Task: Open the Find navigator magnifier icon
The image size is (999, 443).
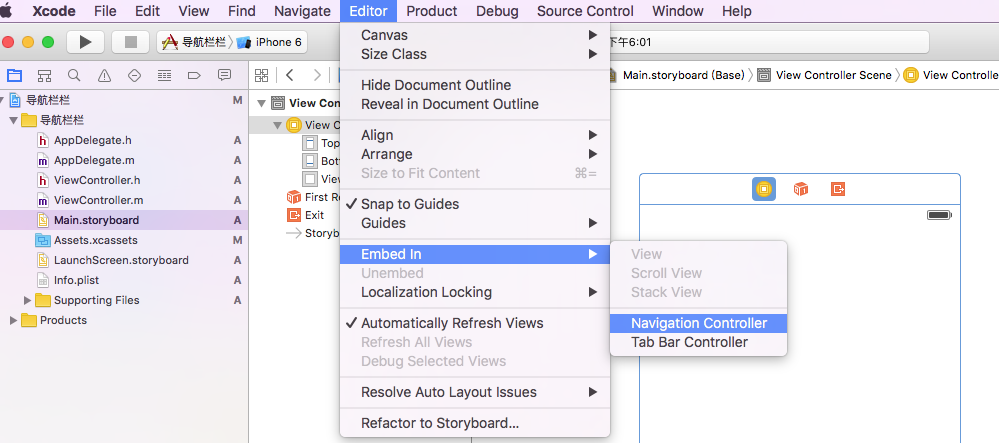Action: pos(74,75)
